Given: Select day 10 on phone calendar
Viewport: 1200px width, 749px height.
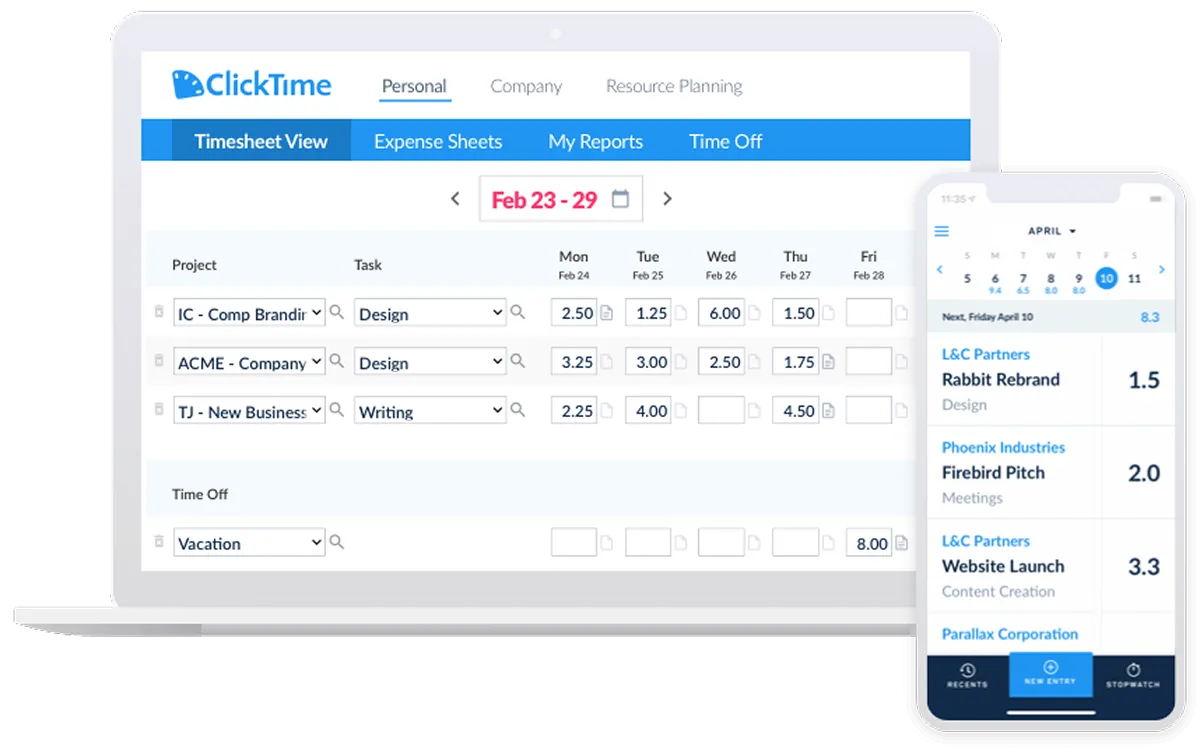Looking at the screenshot, I should tap(1106, 278).
